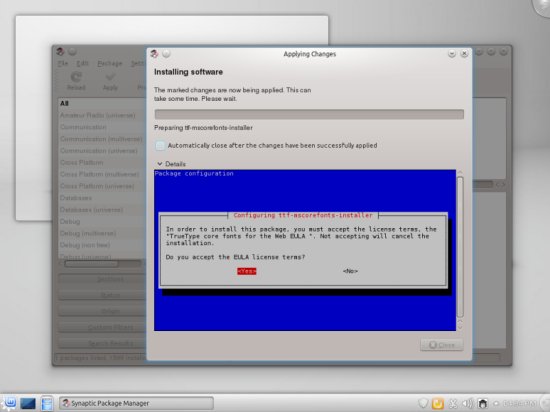Click the yellow notification tray icon

438,404
